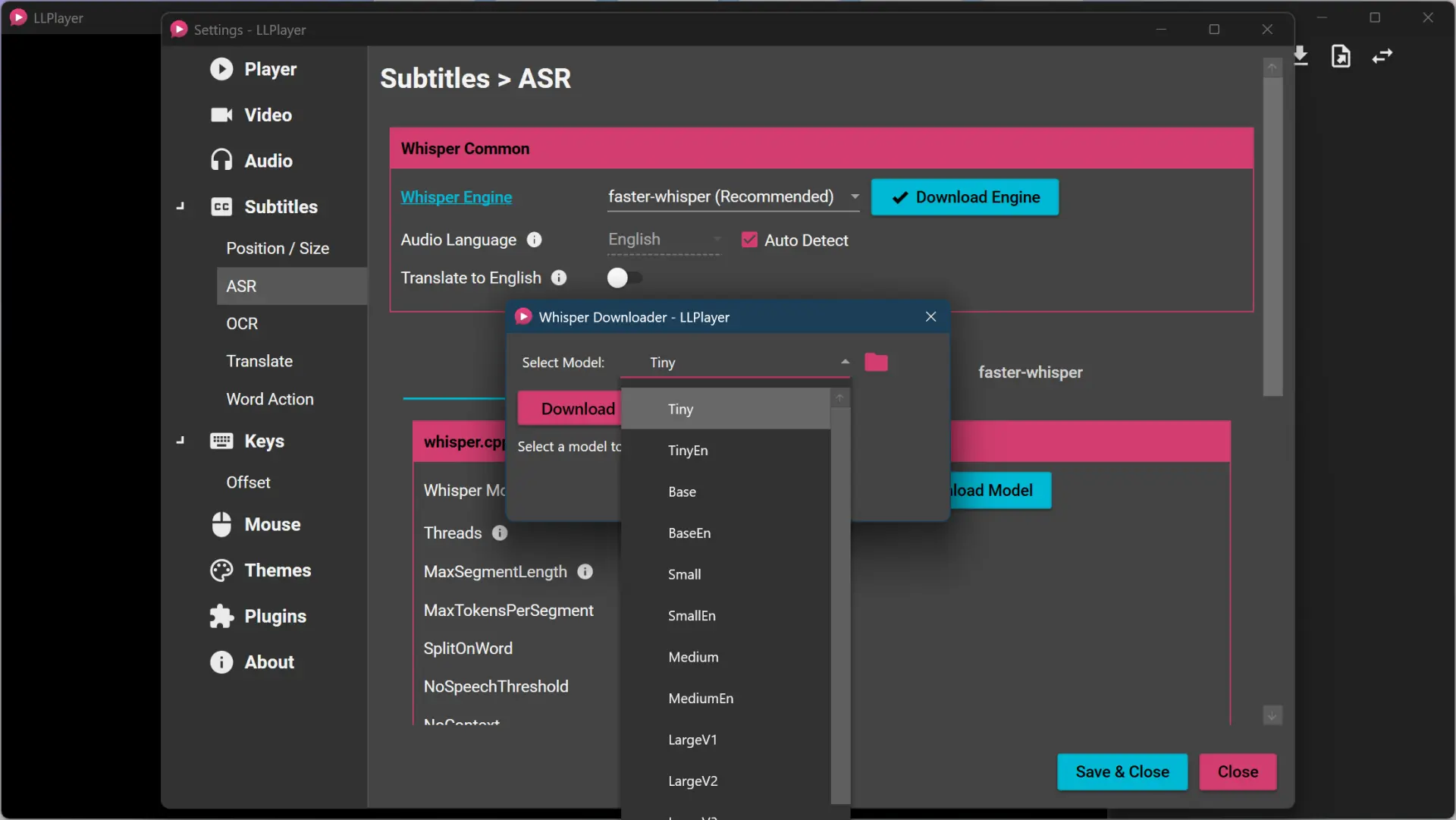Click the Audio headphones icon
This screenshot has height=820, width=1456.
pos(221,161)
